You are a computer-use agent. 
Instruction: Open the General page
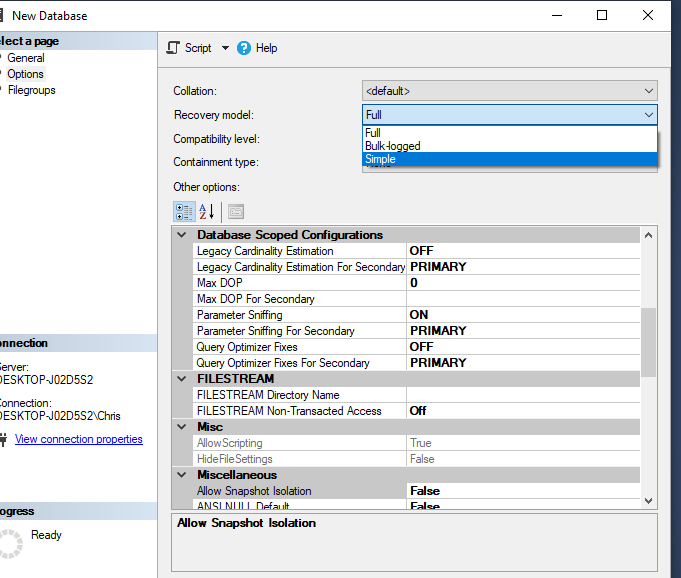coord(26,58)
